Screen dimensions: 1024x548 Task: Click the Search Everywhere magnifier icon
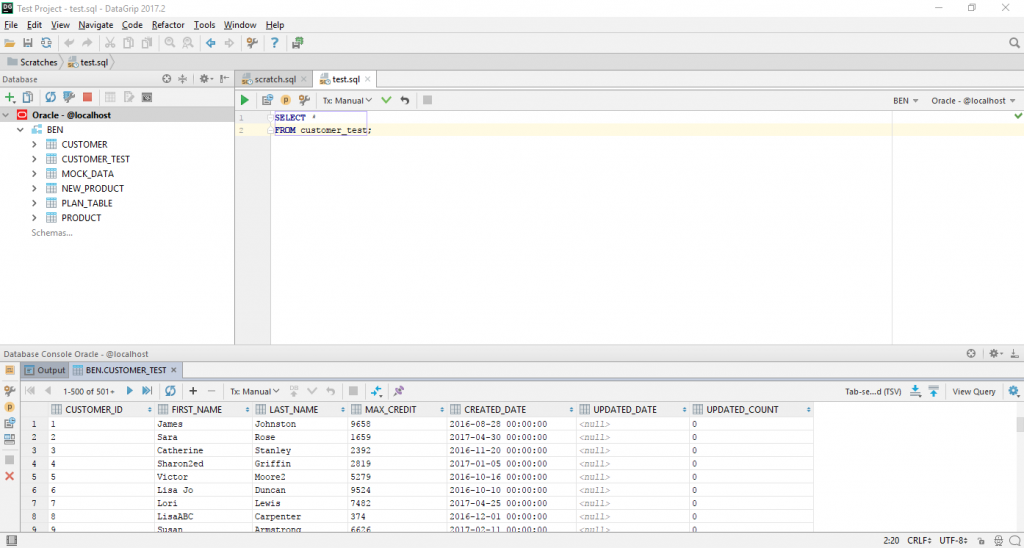pos(1013,43)
